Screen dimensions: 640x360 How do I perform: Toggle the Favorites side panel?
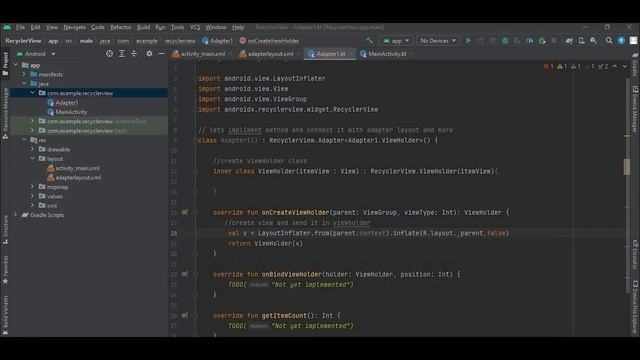[5, 270]
